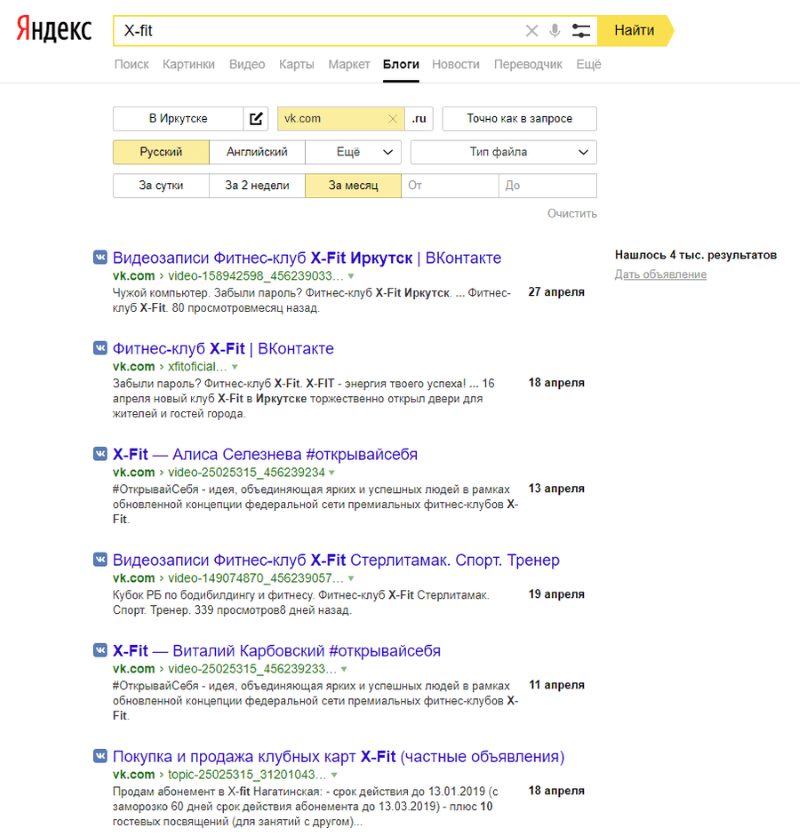
Task: Open Видеозаписи Фитнес-клуб X-Fit Иркутск result
Action: (x=307, y=258)
